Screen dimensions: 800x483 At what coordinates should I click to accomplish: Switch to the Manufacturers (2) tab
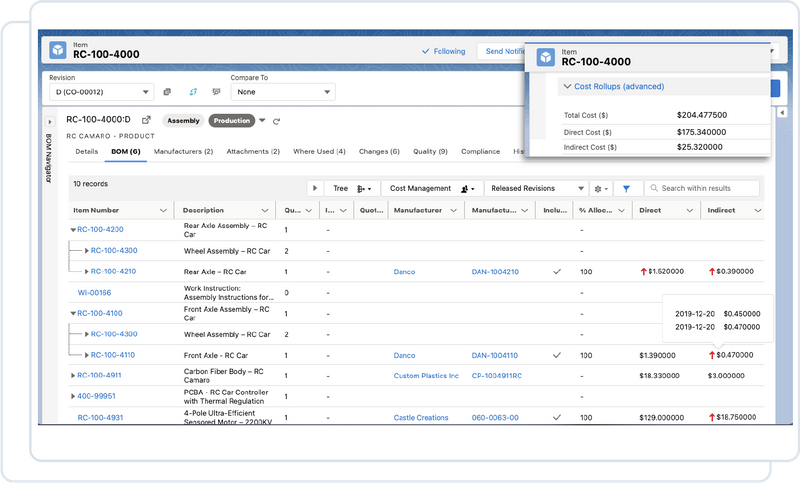pyautogui.click(x=182, y=152)
